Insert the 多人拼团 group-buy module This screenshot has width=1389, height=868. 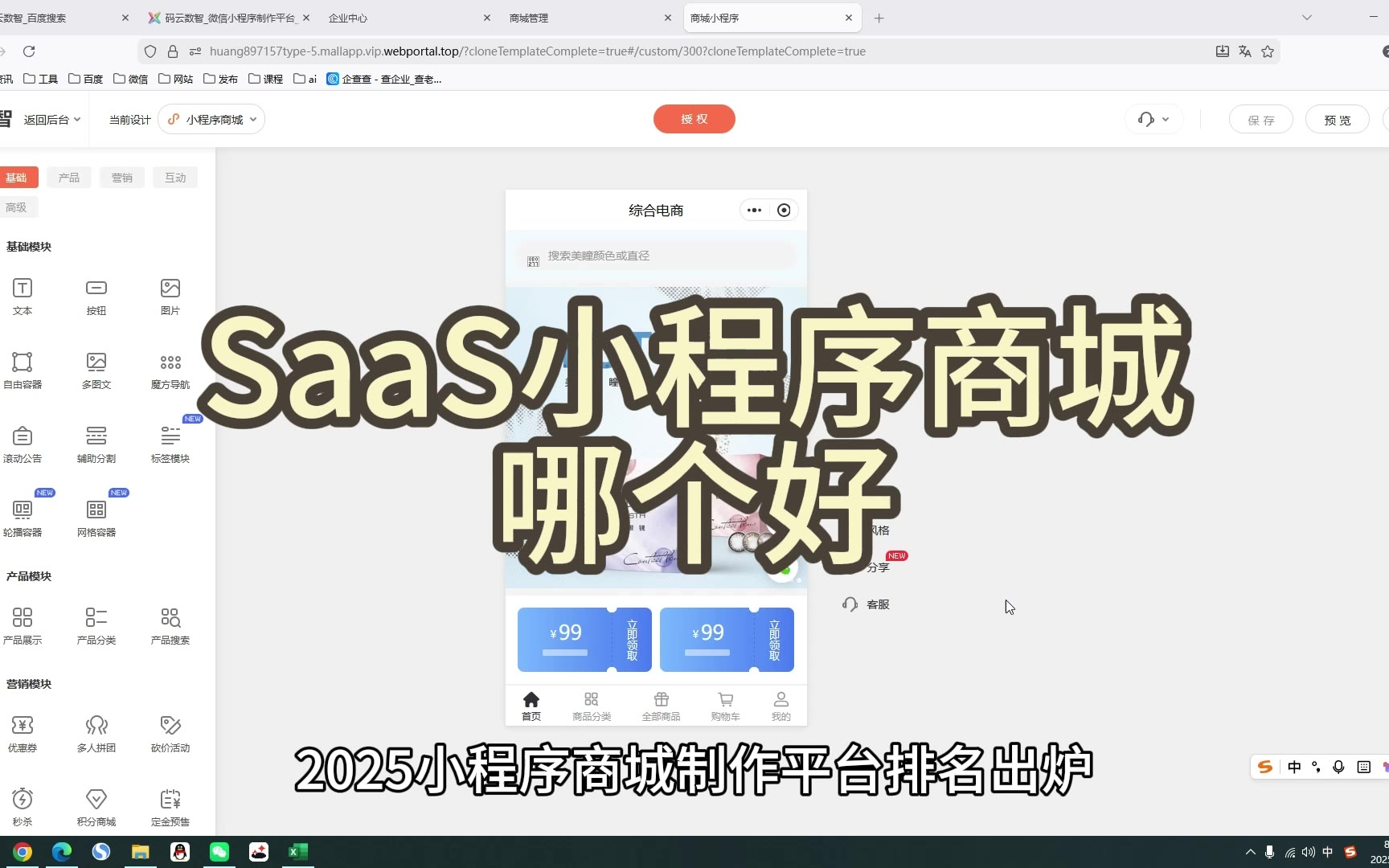click(x=96, y=734)
